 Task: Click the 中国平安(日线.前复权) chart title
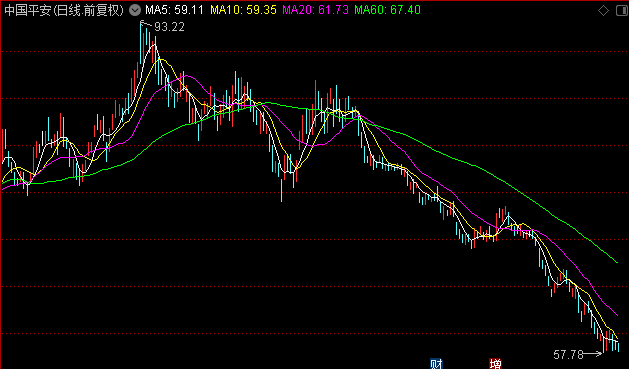click(x=64, y=10)
